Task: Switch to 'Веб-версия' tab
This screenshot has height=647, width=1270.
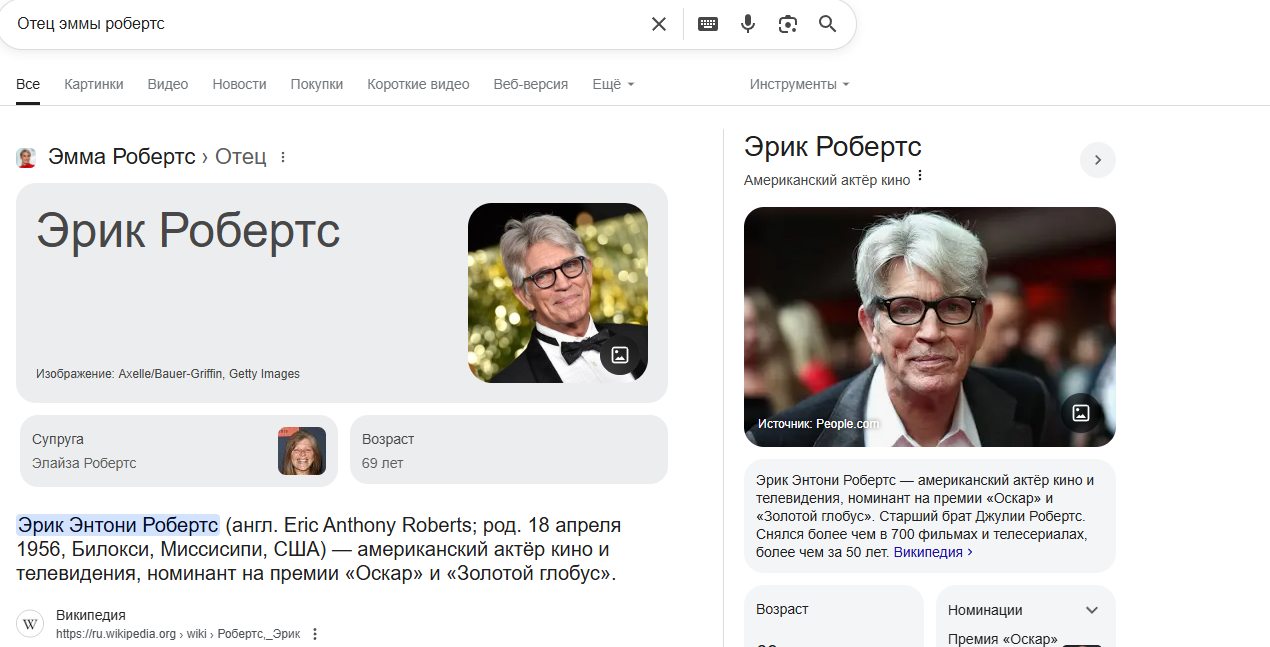Action: point(531,84)
